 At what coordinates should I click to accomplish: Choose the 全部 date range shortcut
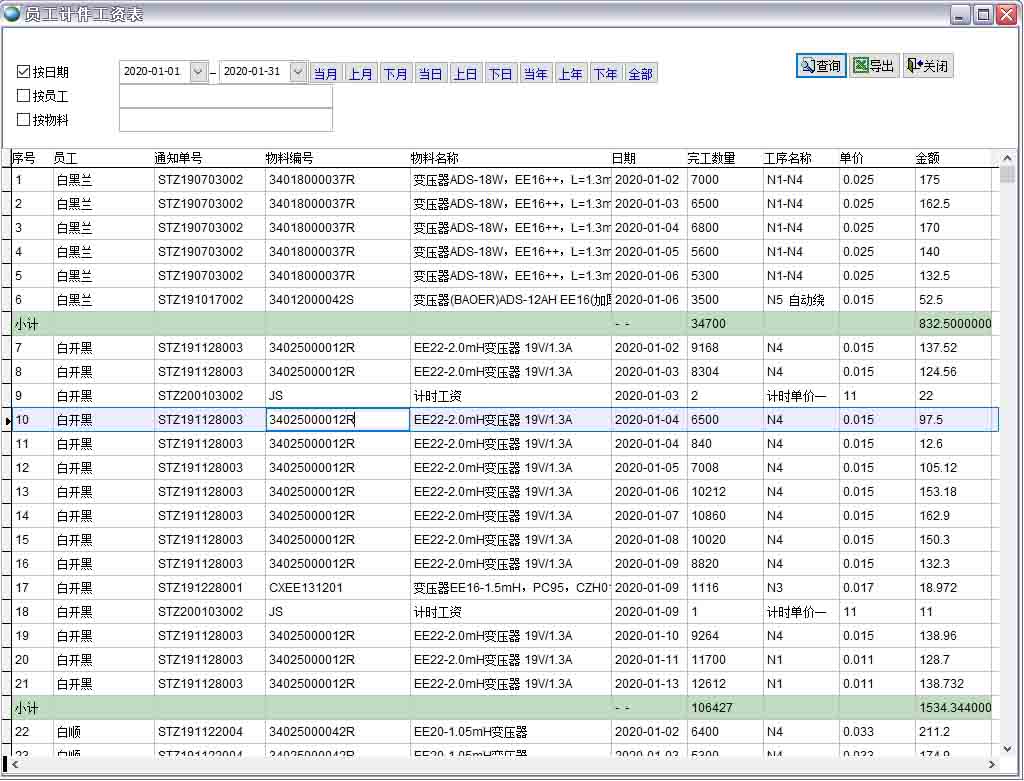640,74
